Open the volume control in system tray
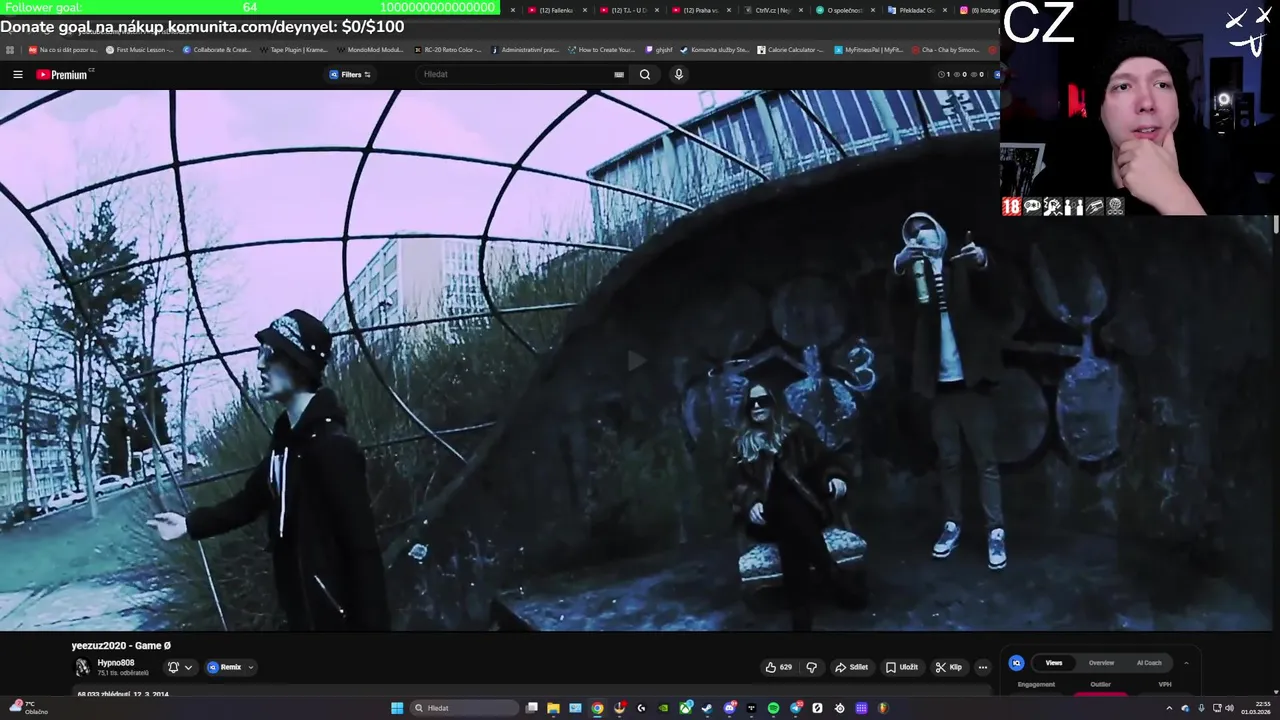The width and height of the screenshot is (1280, 720). click(x=1230, y=708)
